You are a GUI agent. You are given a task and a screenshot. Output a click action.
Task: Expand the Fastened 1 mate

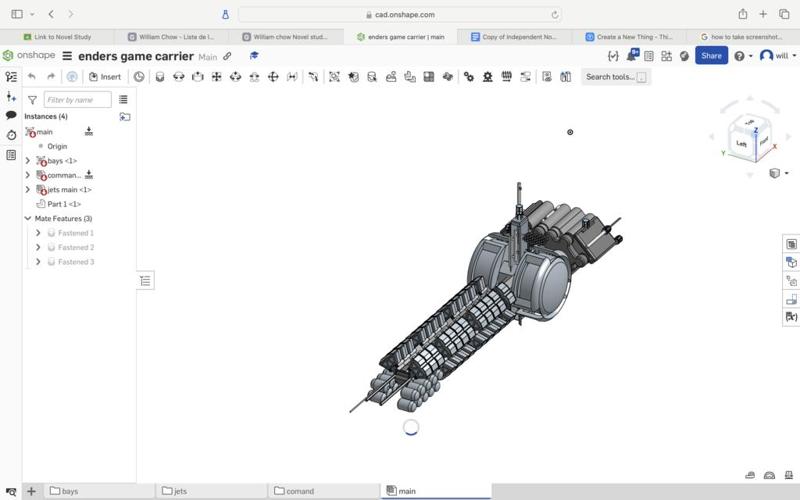pos(38,233)
